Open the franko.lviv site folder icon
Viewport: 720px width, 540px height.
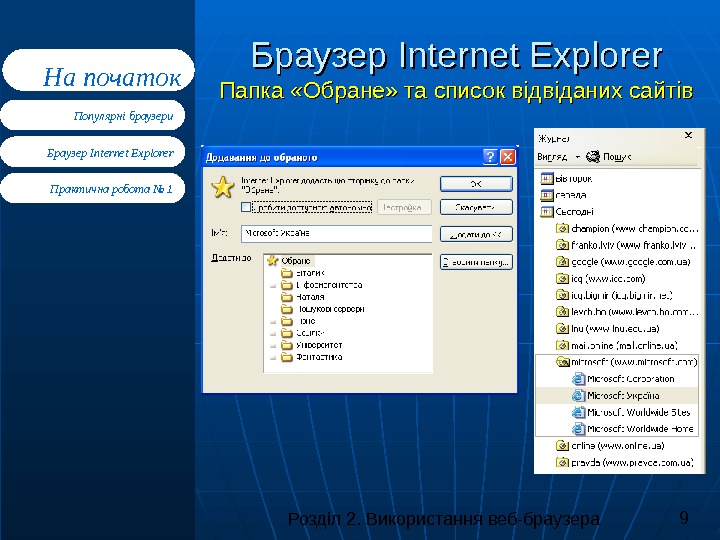pos(562,245)
